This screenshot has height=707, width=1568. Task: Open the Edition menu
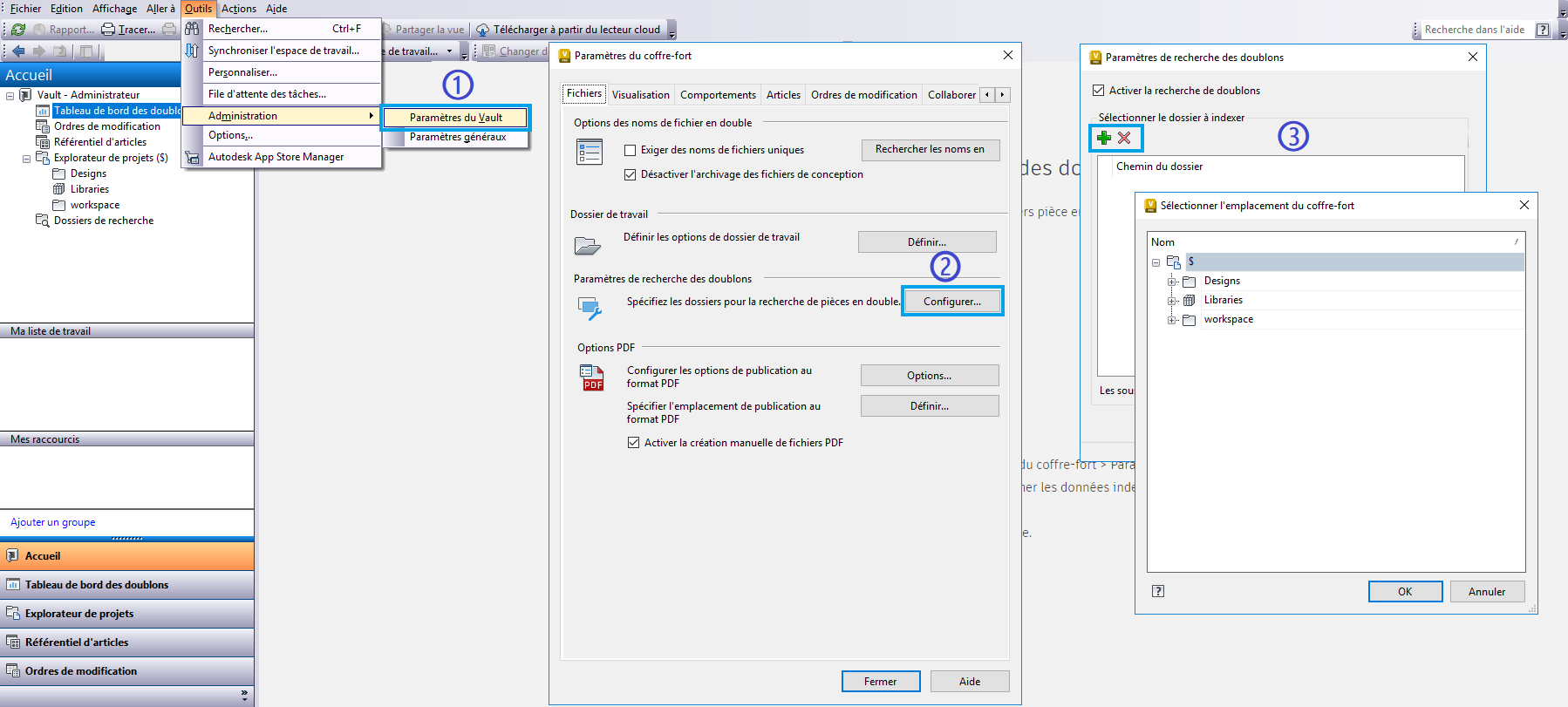point(66,9)
